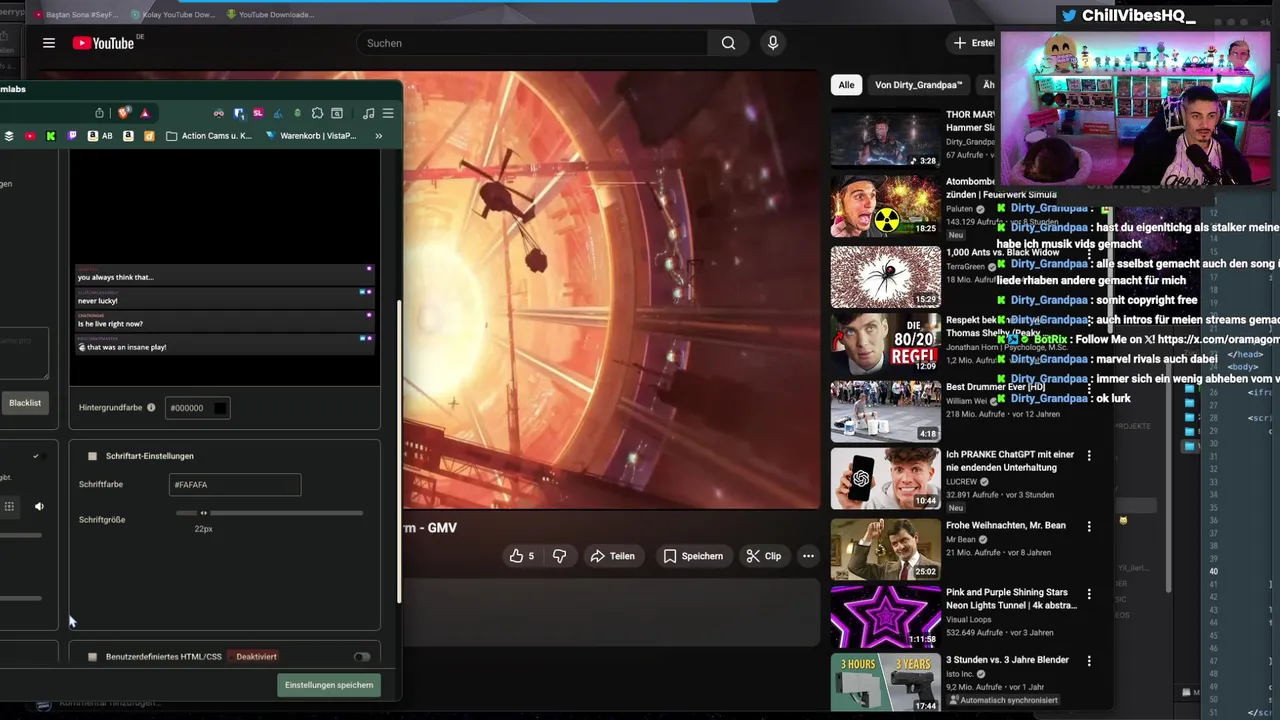Save the video with Speichern button
The width and height of the screenshot is (1280, 720).
(693, 556)
